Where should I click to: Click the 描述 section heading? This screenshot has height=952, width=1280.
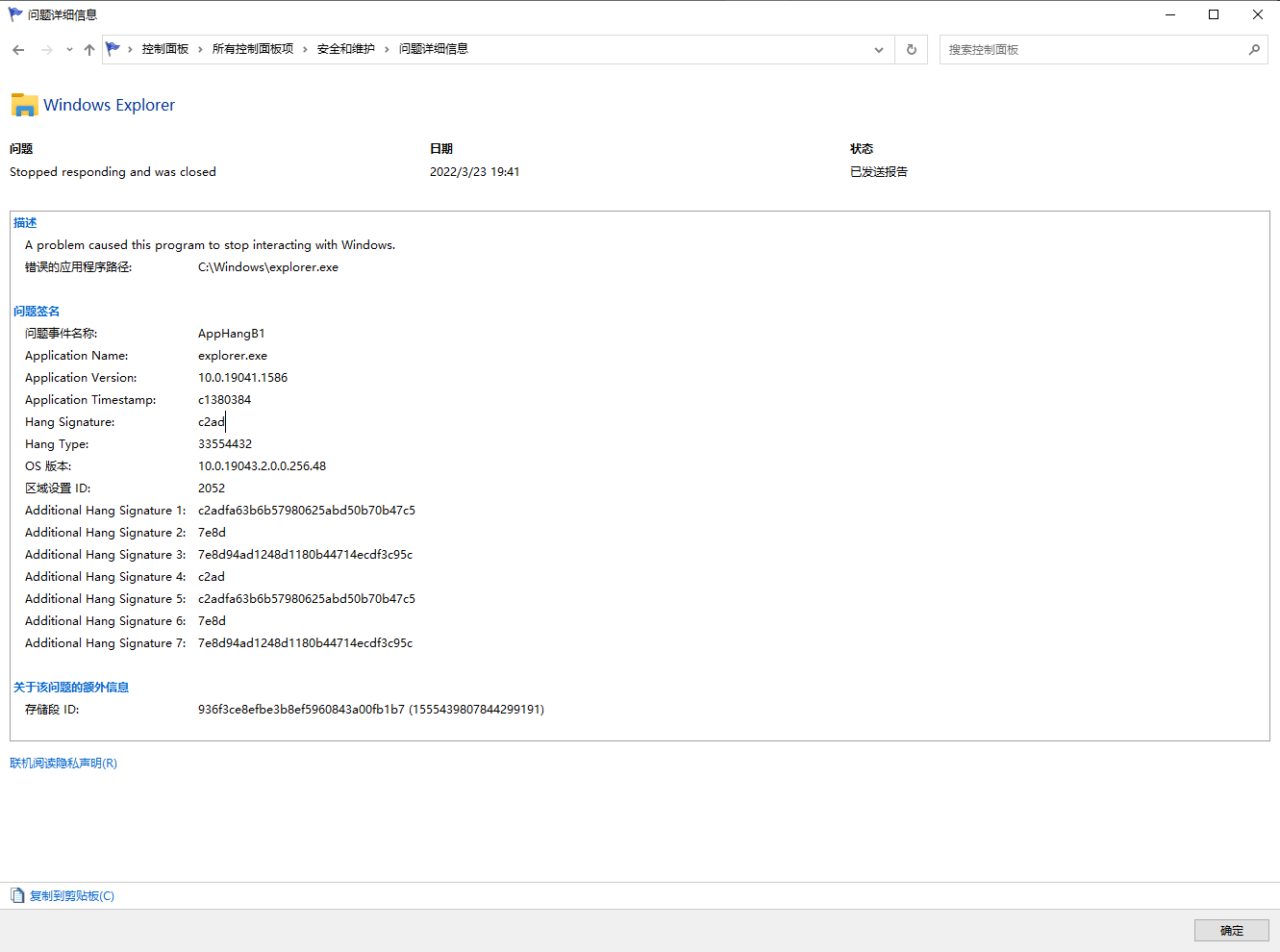pos(25,223)
